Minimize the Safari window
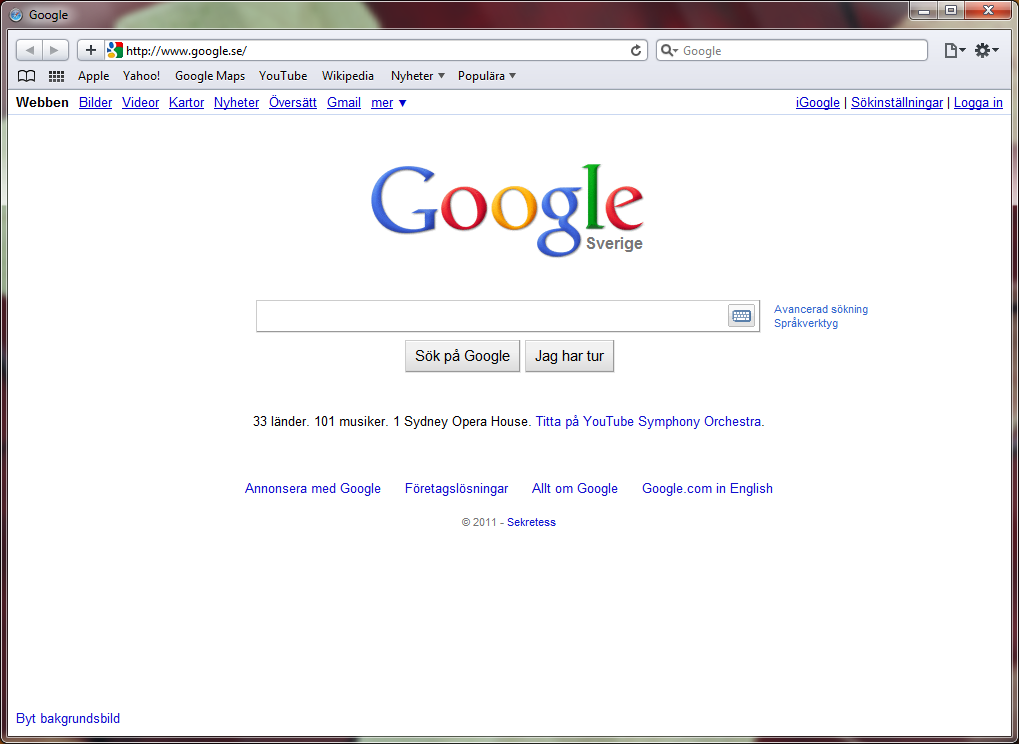Screen dimensions: 1019x744 (x=923, y=10)
